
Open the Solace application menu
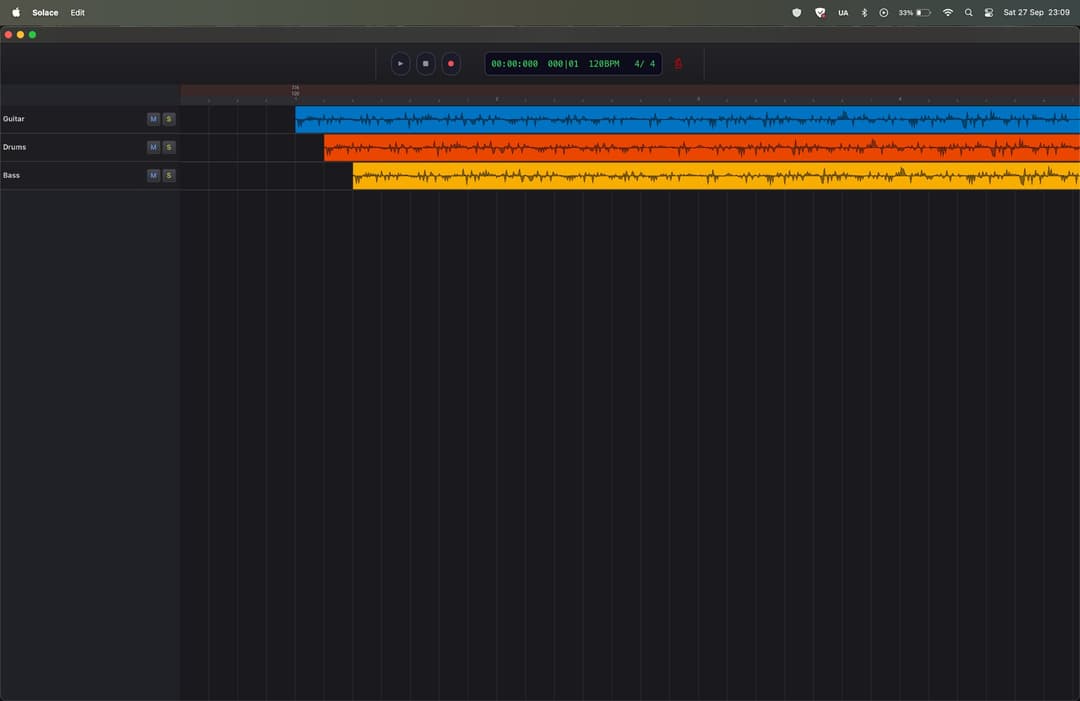45,13
